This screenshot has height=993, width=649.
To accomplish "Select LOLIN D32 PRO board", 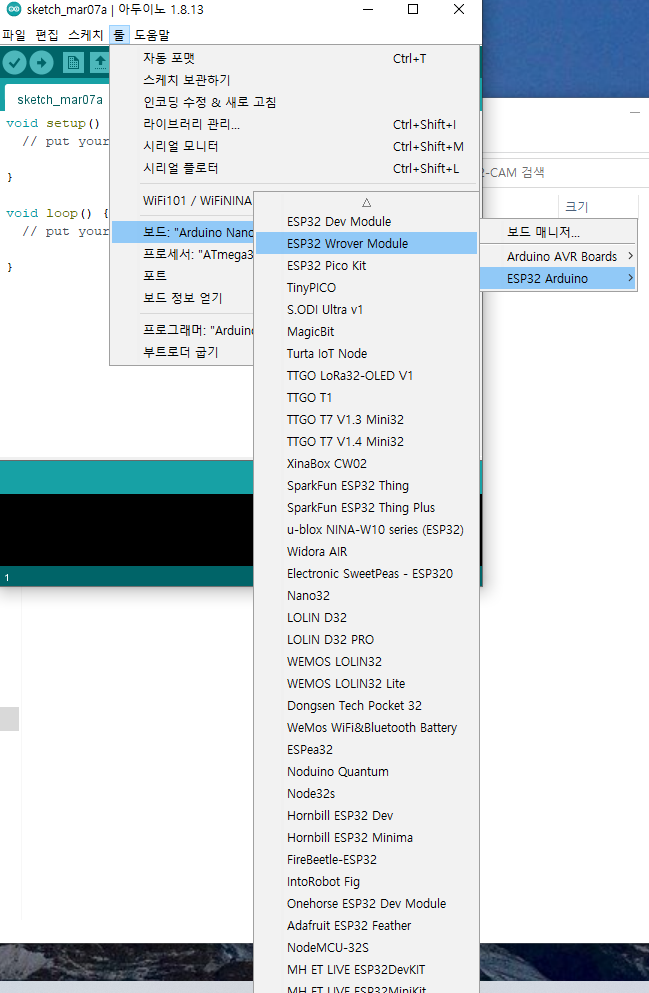I will pos(367,640).
